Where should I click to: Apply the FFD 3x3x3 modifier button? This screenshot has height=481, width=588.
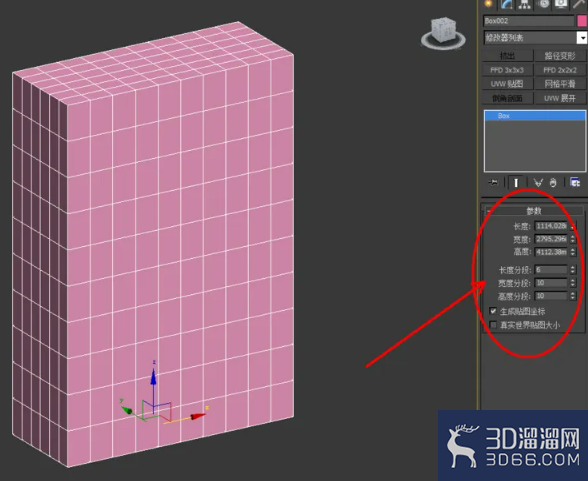click(x=507, y=70)
